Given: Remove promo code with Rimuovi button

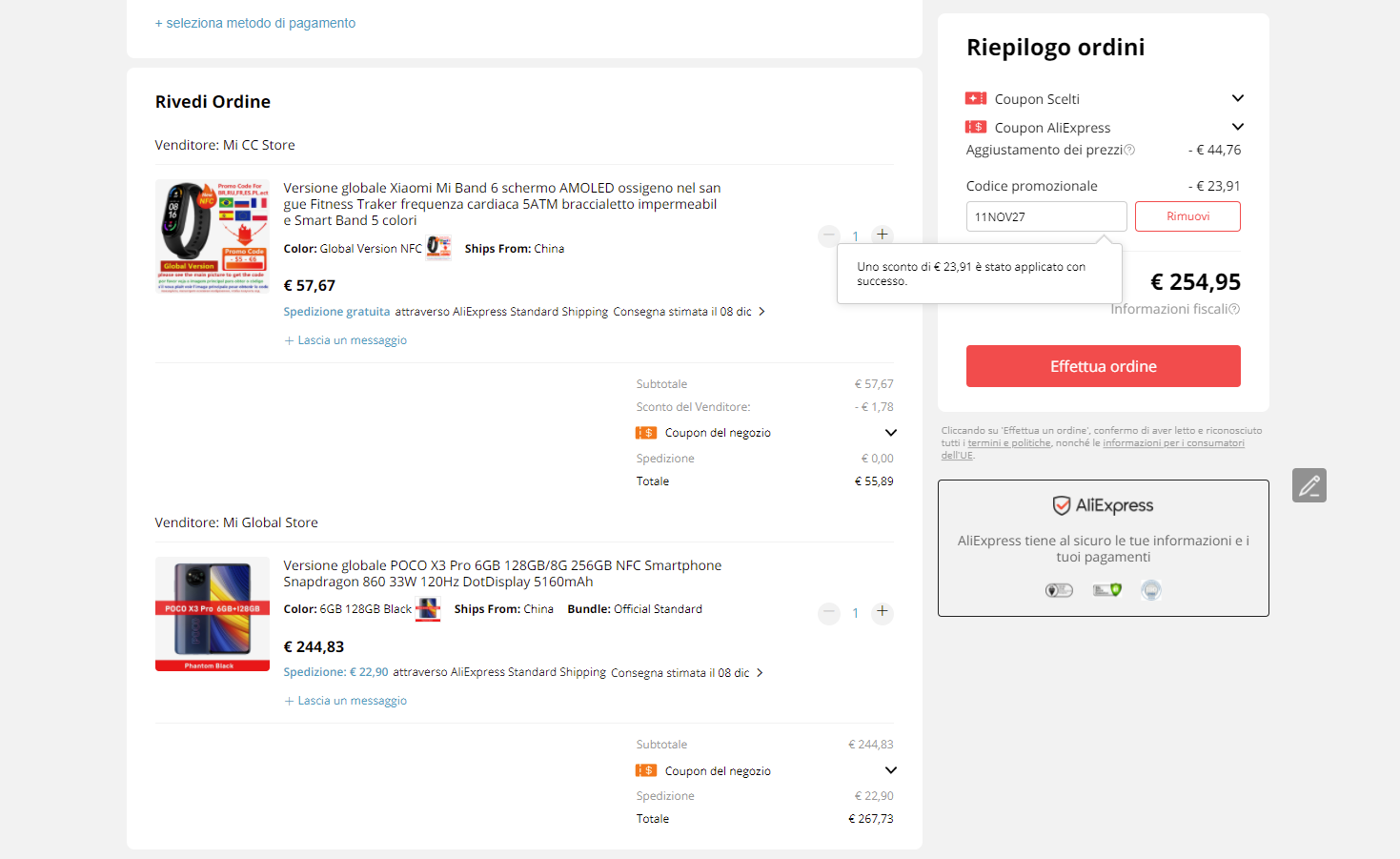Looking at the screenshot, I should (1187, 216).
